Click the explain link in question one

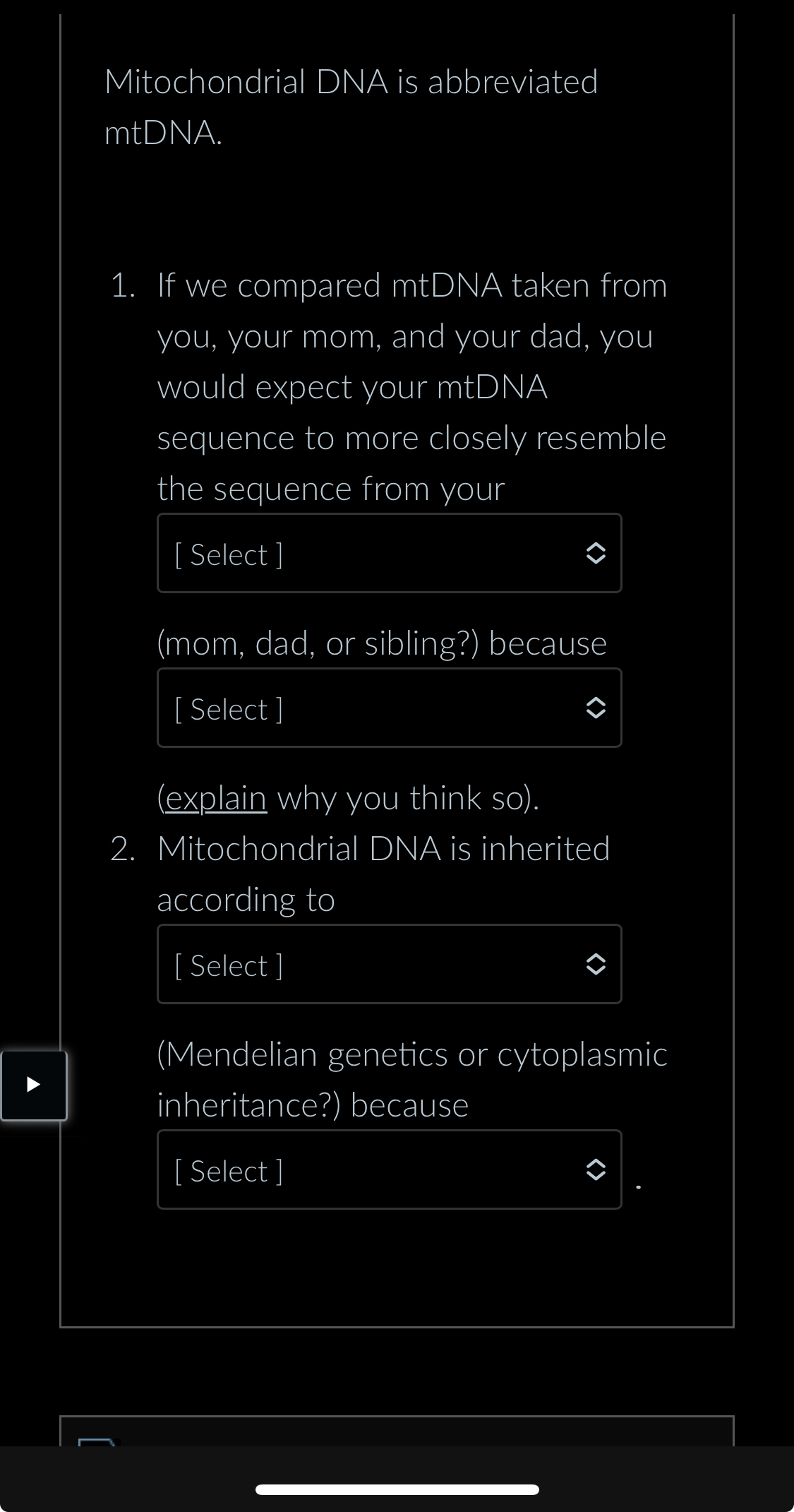212,798
